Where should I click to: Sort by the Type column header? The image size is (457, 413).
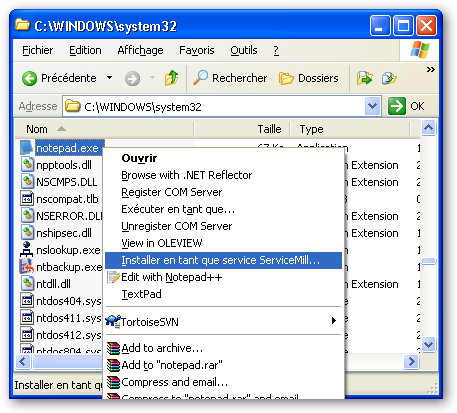pos(350,129)
